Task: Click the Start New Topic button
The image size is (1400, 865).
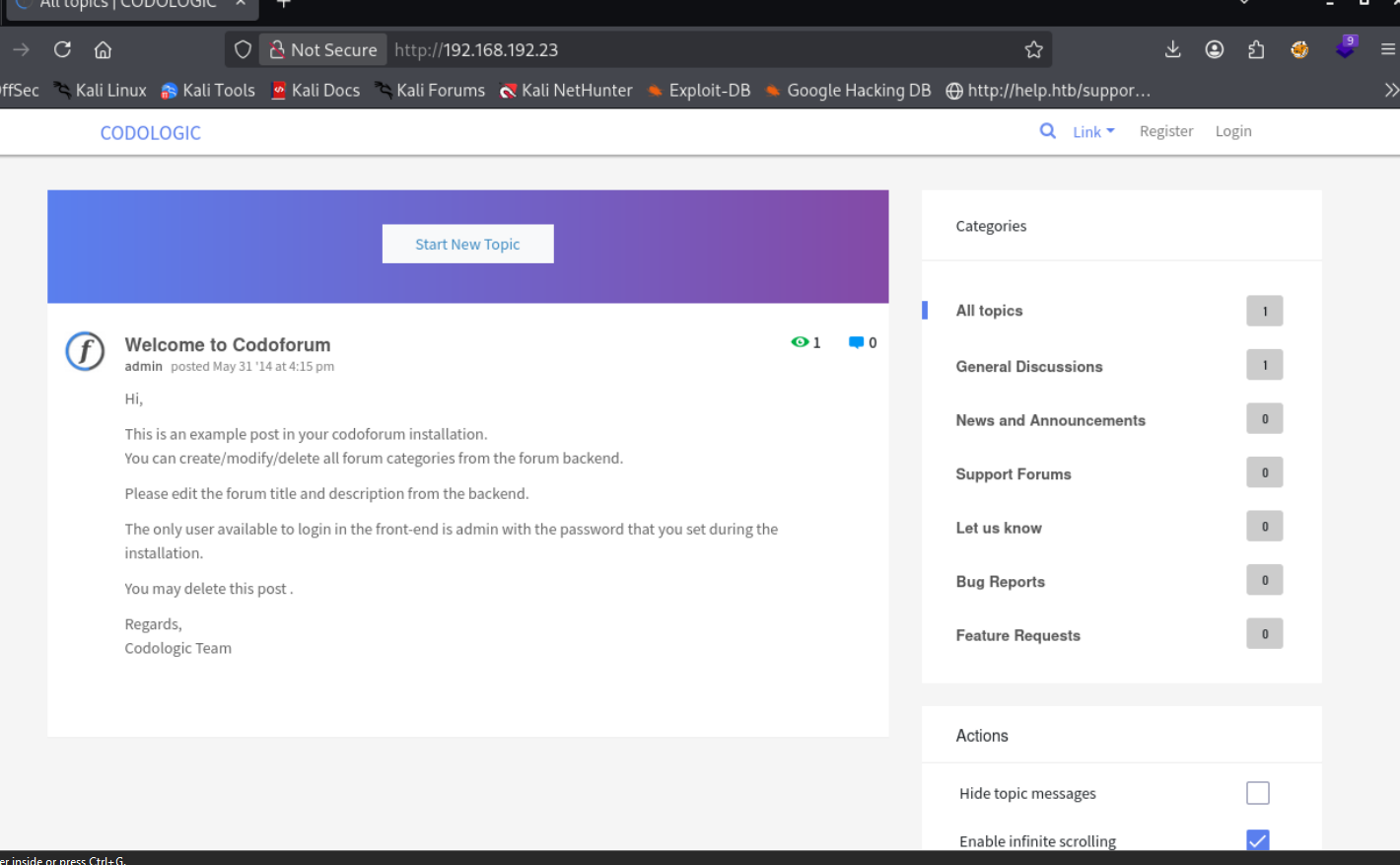Action: pos(467,244)
